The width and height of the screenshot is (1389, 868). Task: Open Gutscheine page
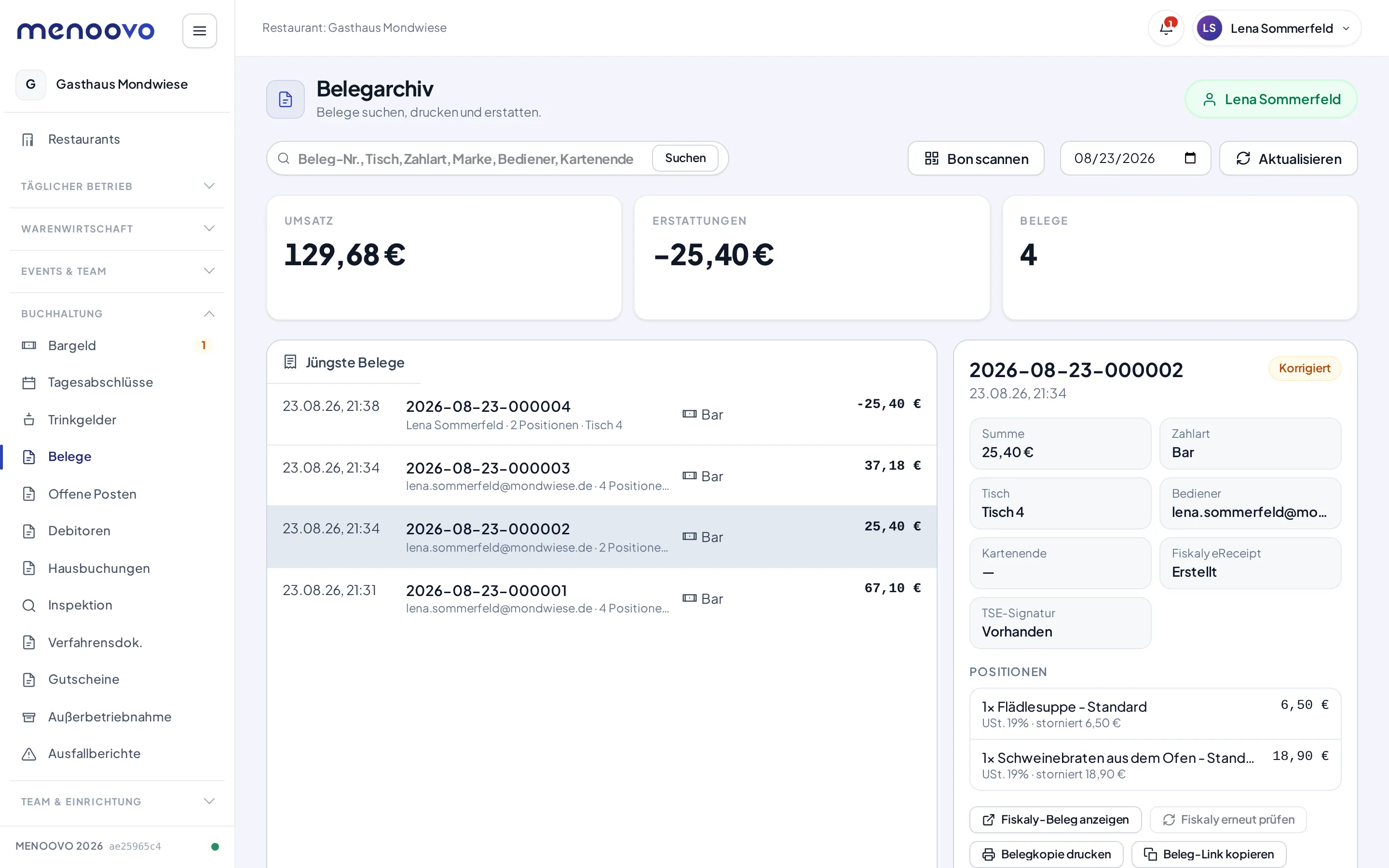point(117,679)
